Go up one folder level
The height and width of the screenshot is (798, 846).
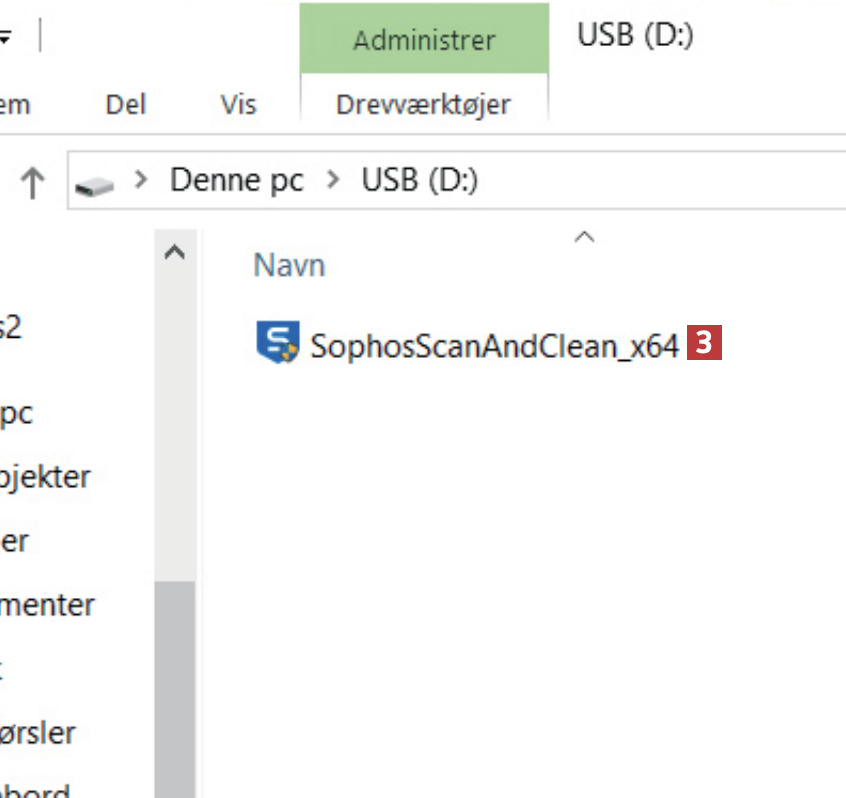click(32, 182)
